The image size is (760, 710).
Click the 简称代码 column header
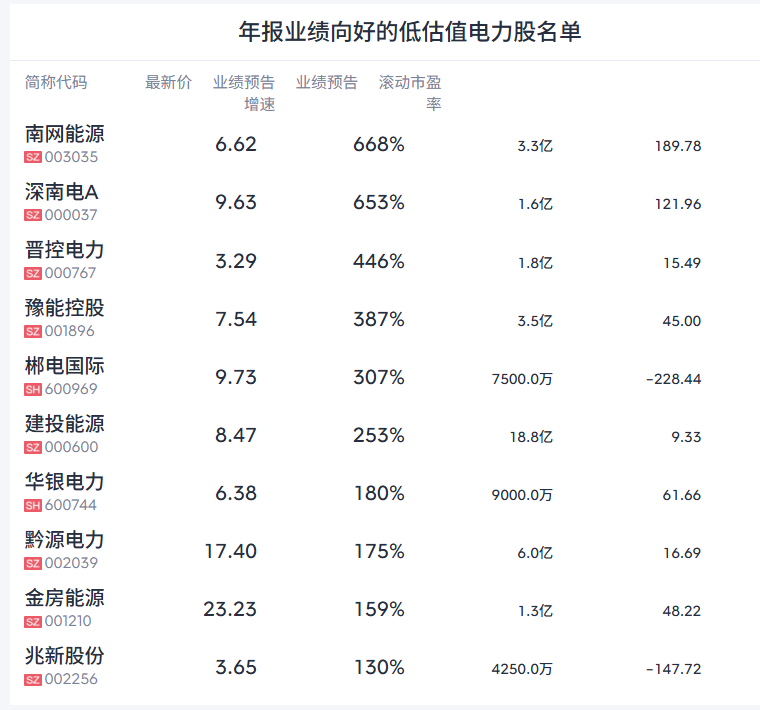[56, 82]
